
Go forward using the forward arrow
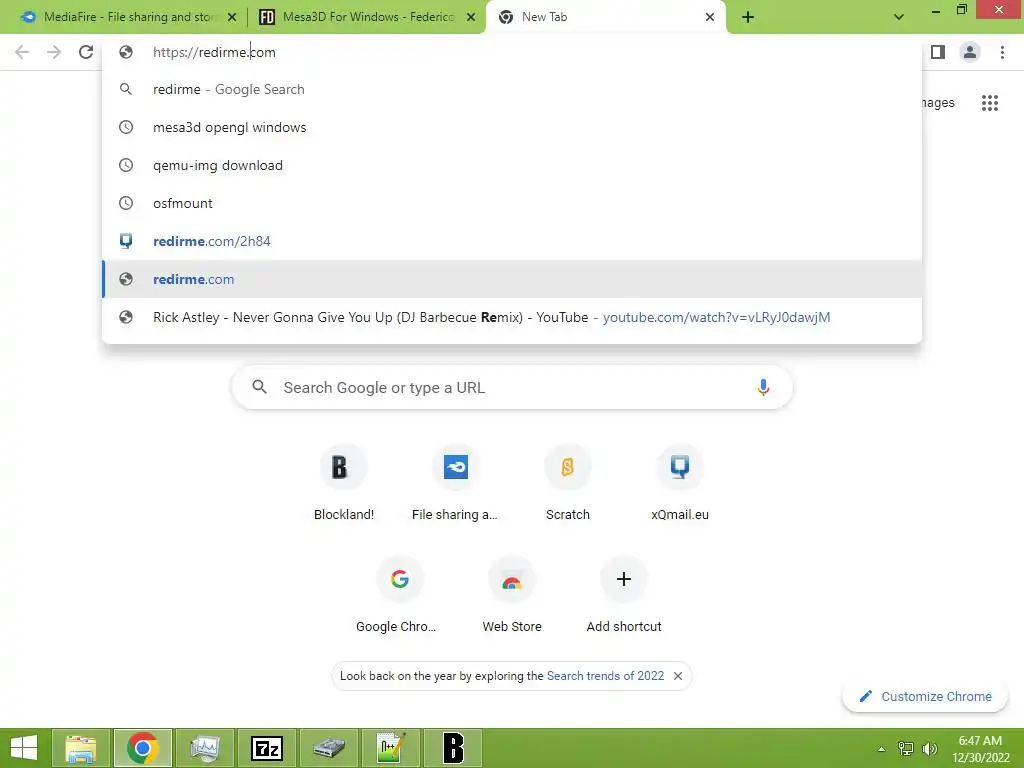[x=54, y=52]
